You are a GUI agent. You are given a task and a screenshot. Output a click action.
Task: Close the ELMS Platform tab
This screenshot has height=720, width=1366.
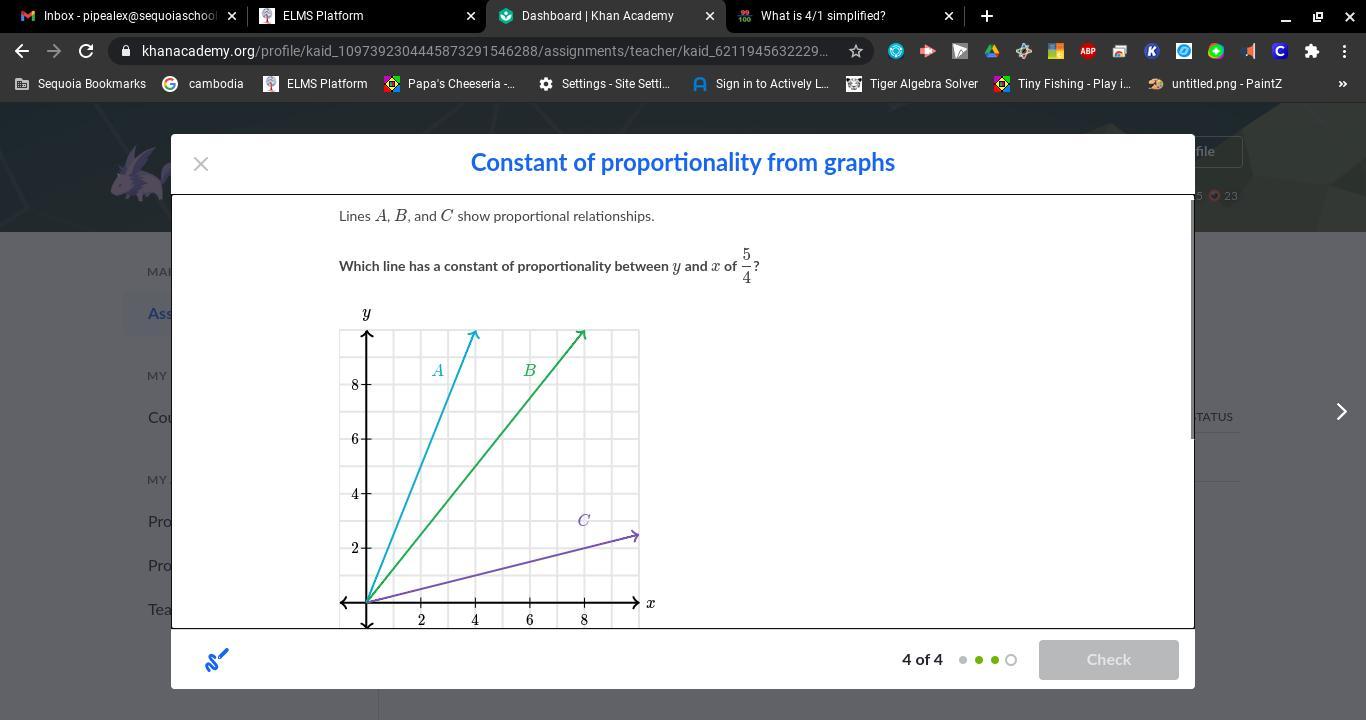[x=471, y=16]
